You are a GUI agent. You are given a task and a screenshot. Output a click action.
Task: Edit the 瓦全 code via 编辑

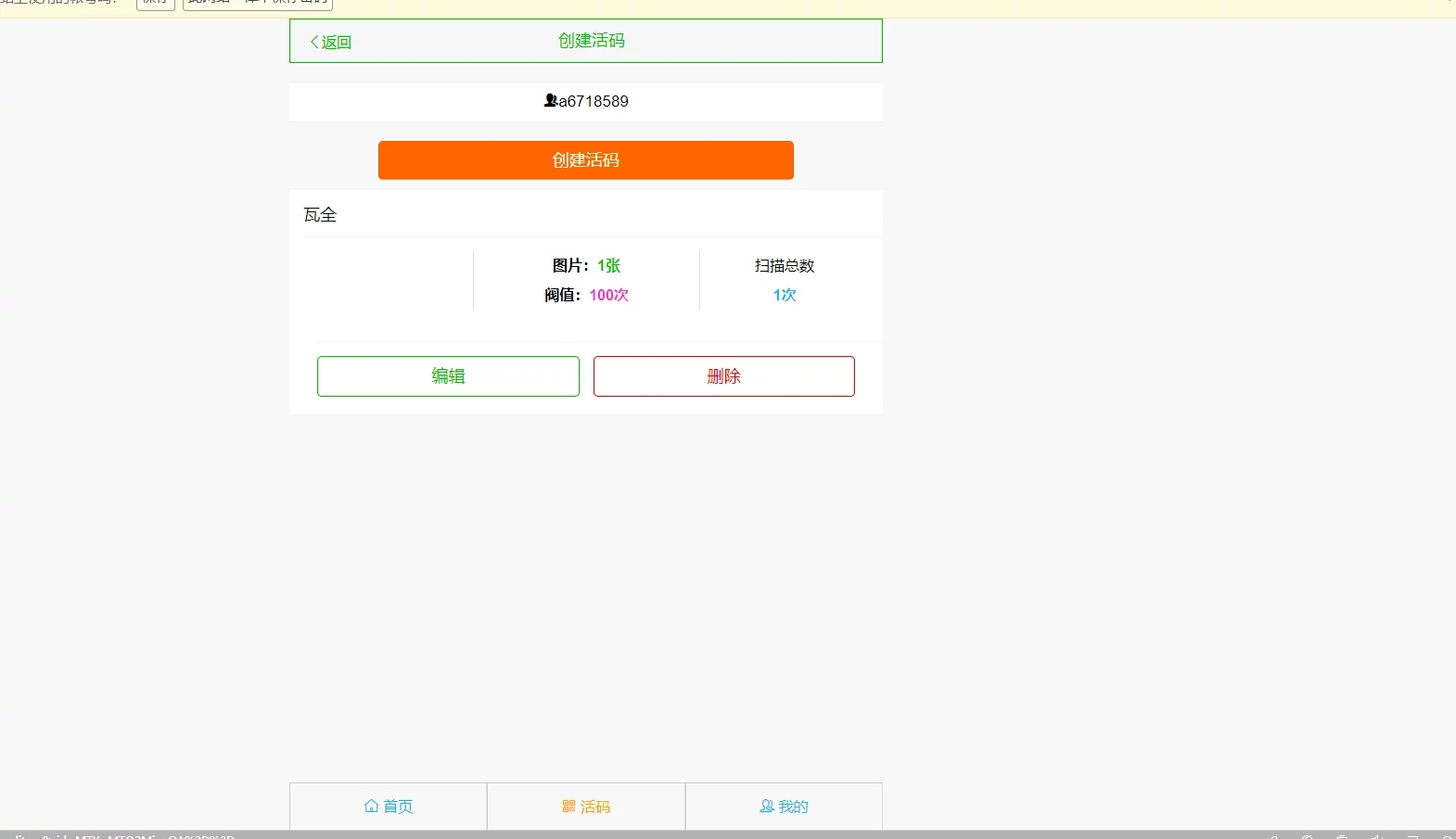[x=448, y=376]
